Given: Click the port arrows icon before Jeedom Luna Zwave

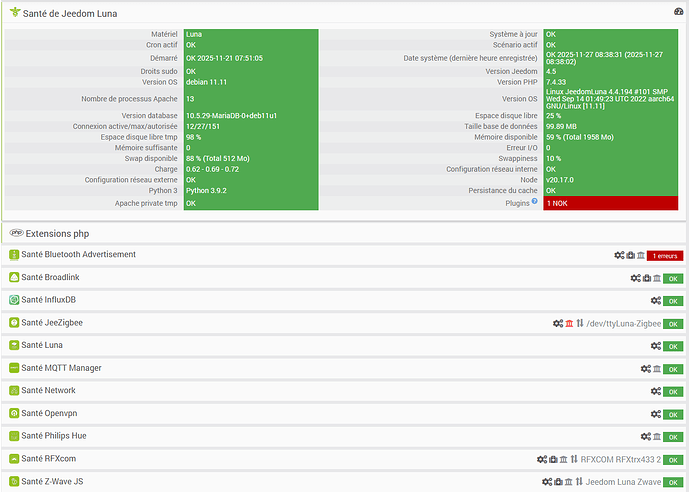Looking at the screenshot, I should (x=579, y=482).
